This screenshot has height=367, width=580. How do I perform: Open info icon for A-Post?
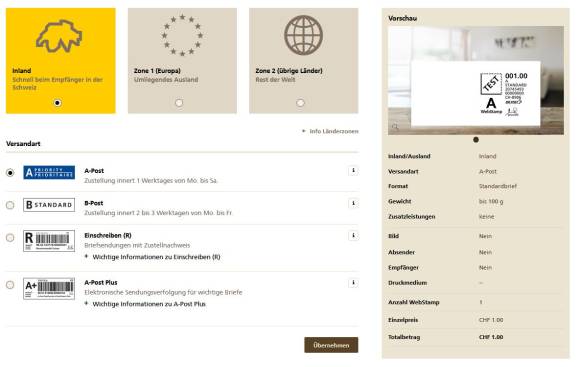point(353,171)
